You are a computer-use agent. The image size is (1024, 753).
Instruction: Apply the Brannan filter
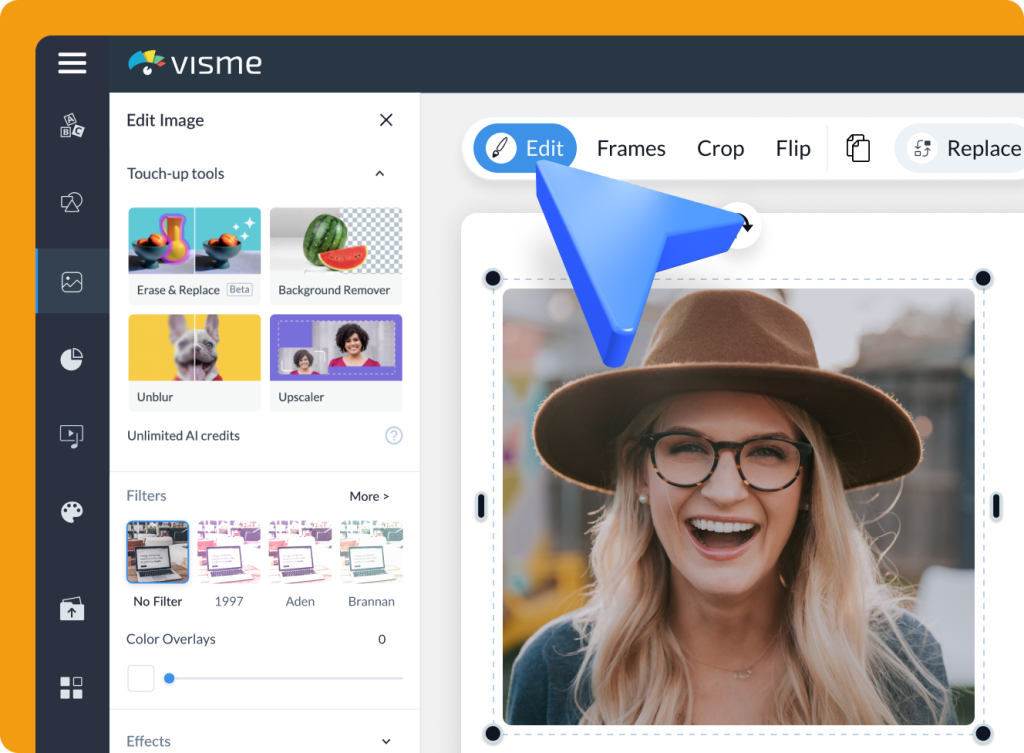[x=372, y=552]
